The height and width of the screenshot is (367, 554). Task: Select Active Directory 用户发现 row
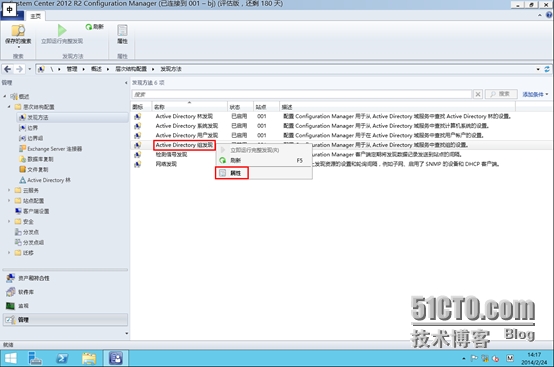coord(341,135)
